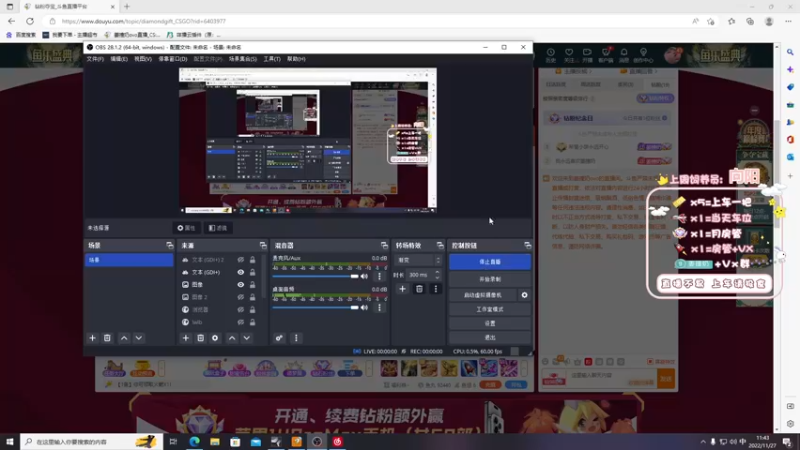Viewport: 800px width, 450px height.
Task: Add a new source with plus icon
Action: point(186,338)
